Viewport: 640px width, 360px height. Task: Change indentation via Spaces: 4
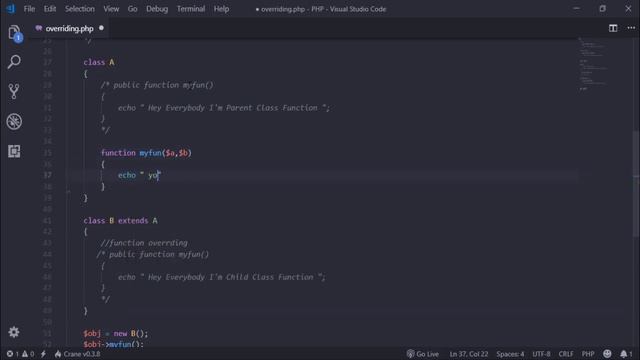click(510, 354)
